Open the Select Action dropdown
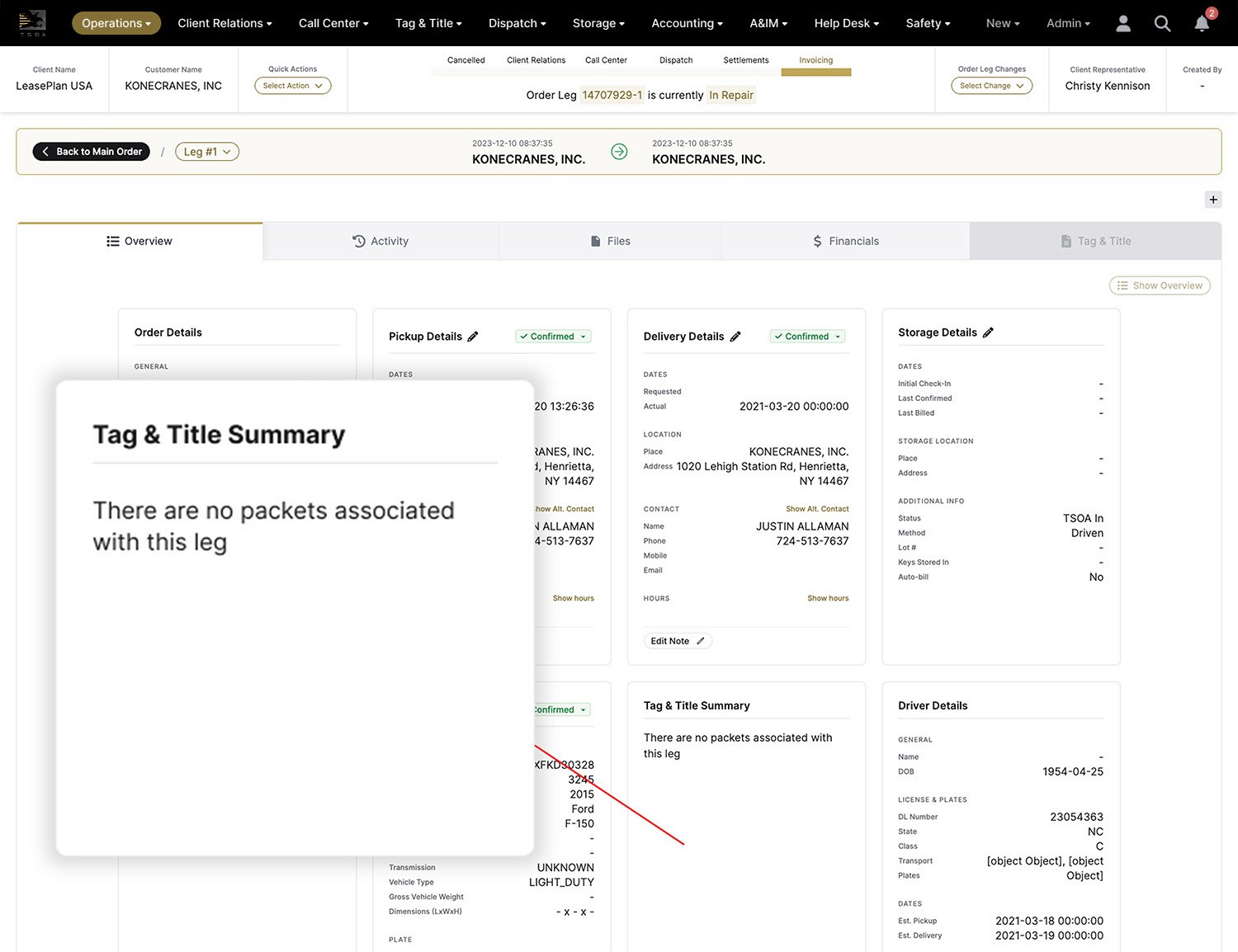 [x=293, y=86]
